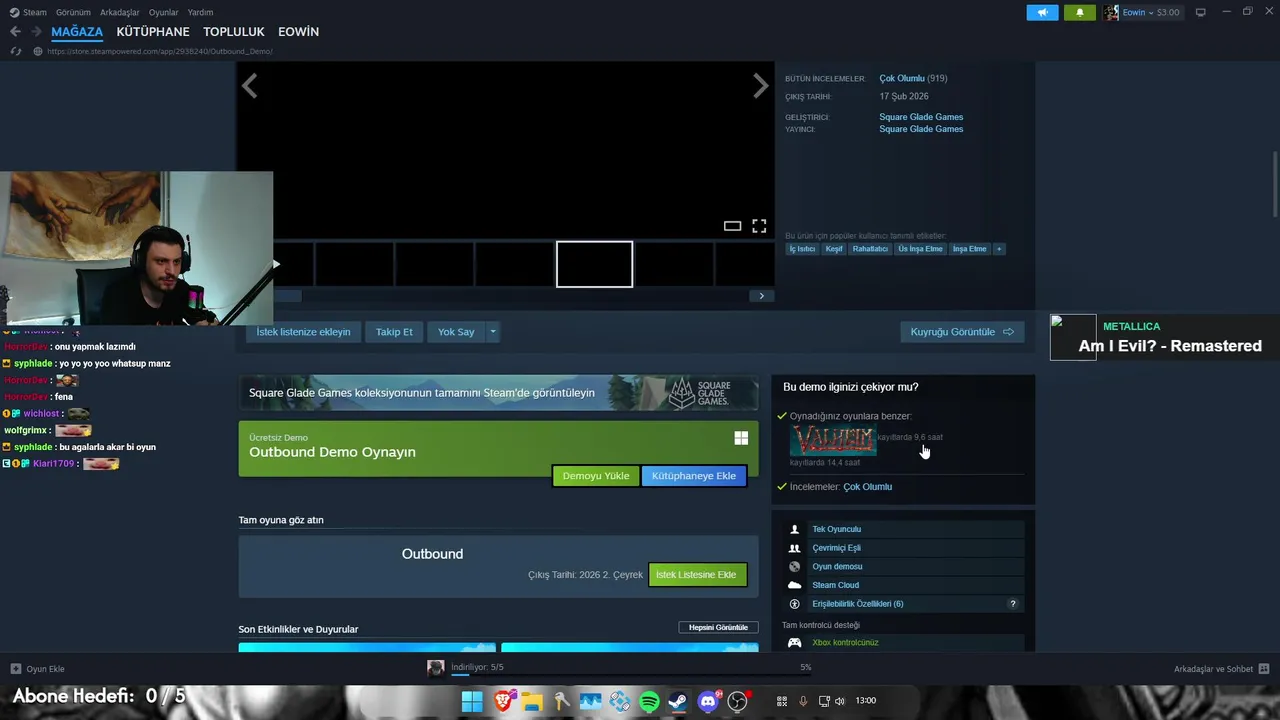Click Çok Olumlu next to İncelemeler
The image size is (1280, 720).
(867, 487)
